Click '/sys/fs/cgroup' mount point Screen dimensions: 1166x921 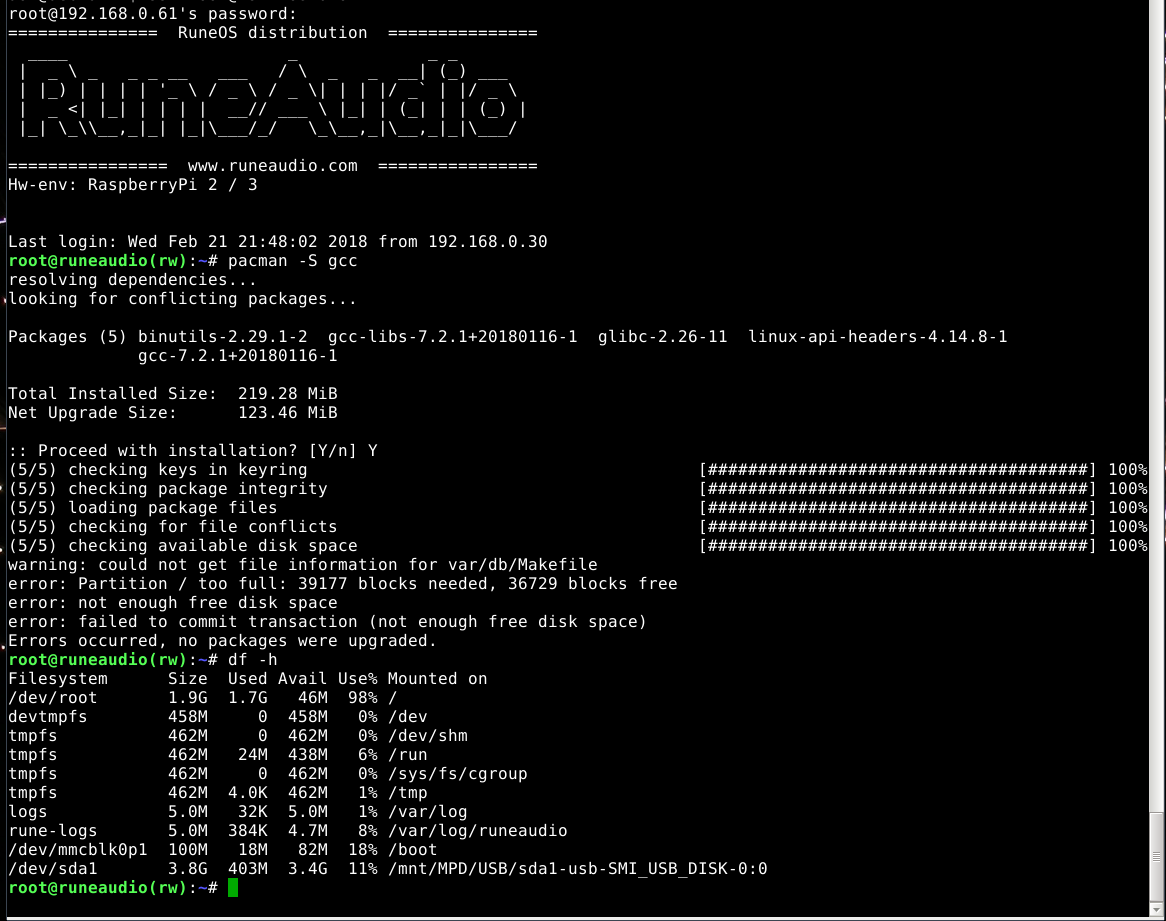click(x=457, y=774)
